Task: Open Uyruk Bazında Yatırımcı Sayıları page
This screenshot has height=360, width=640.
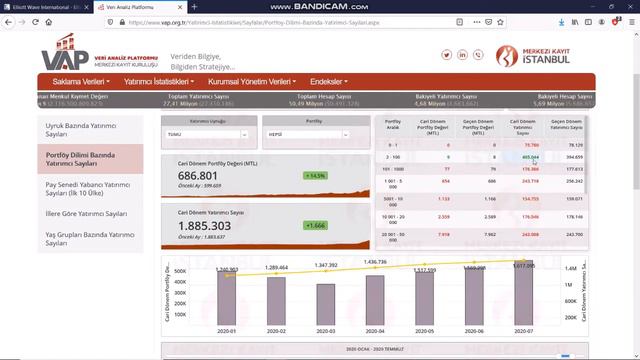Action: (x=90, y=130)
